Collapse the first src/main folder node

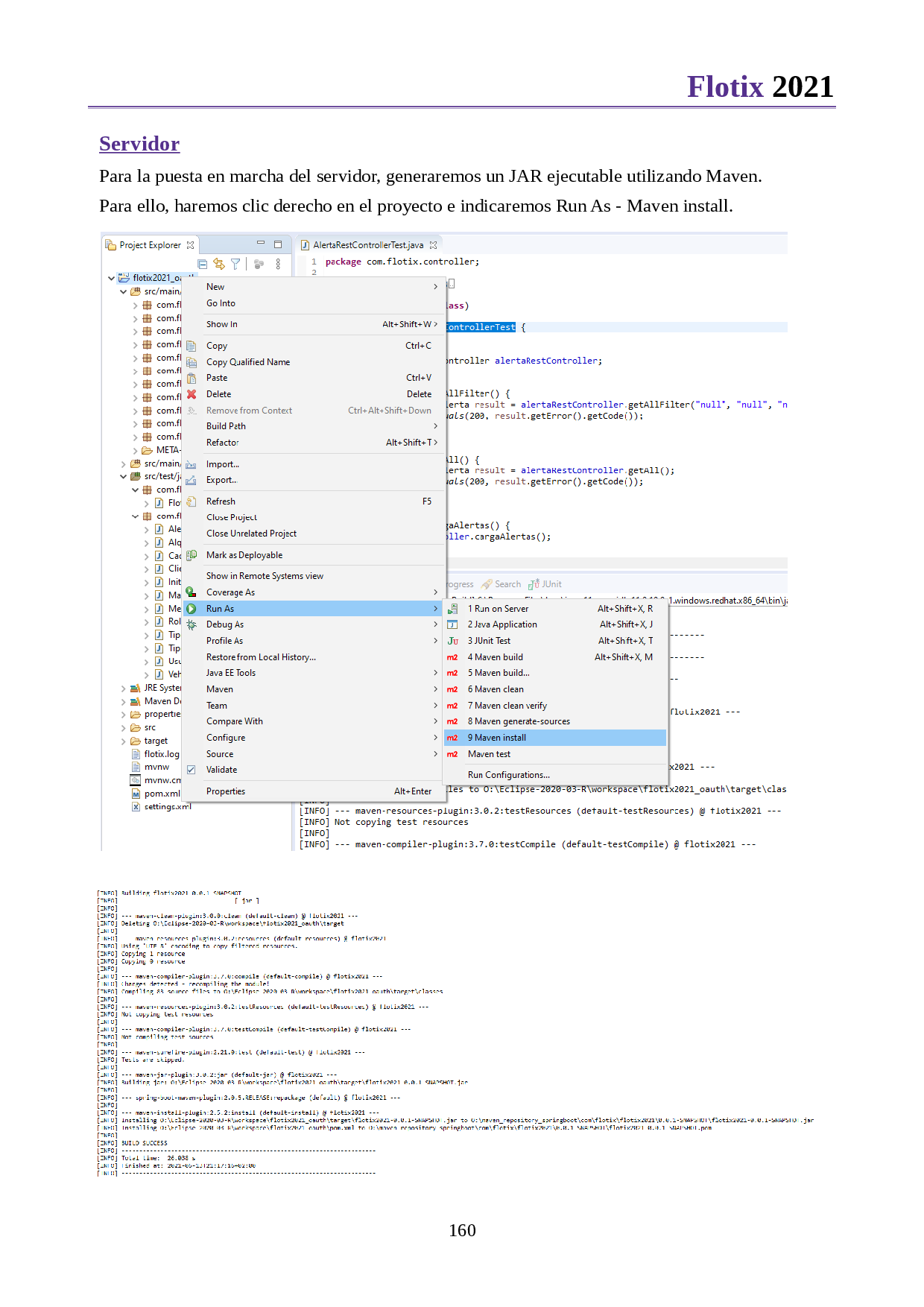[123, 291]
